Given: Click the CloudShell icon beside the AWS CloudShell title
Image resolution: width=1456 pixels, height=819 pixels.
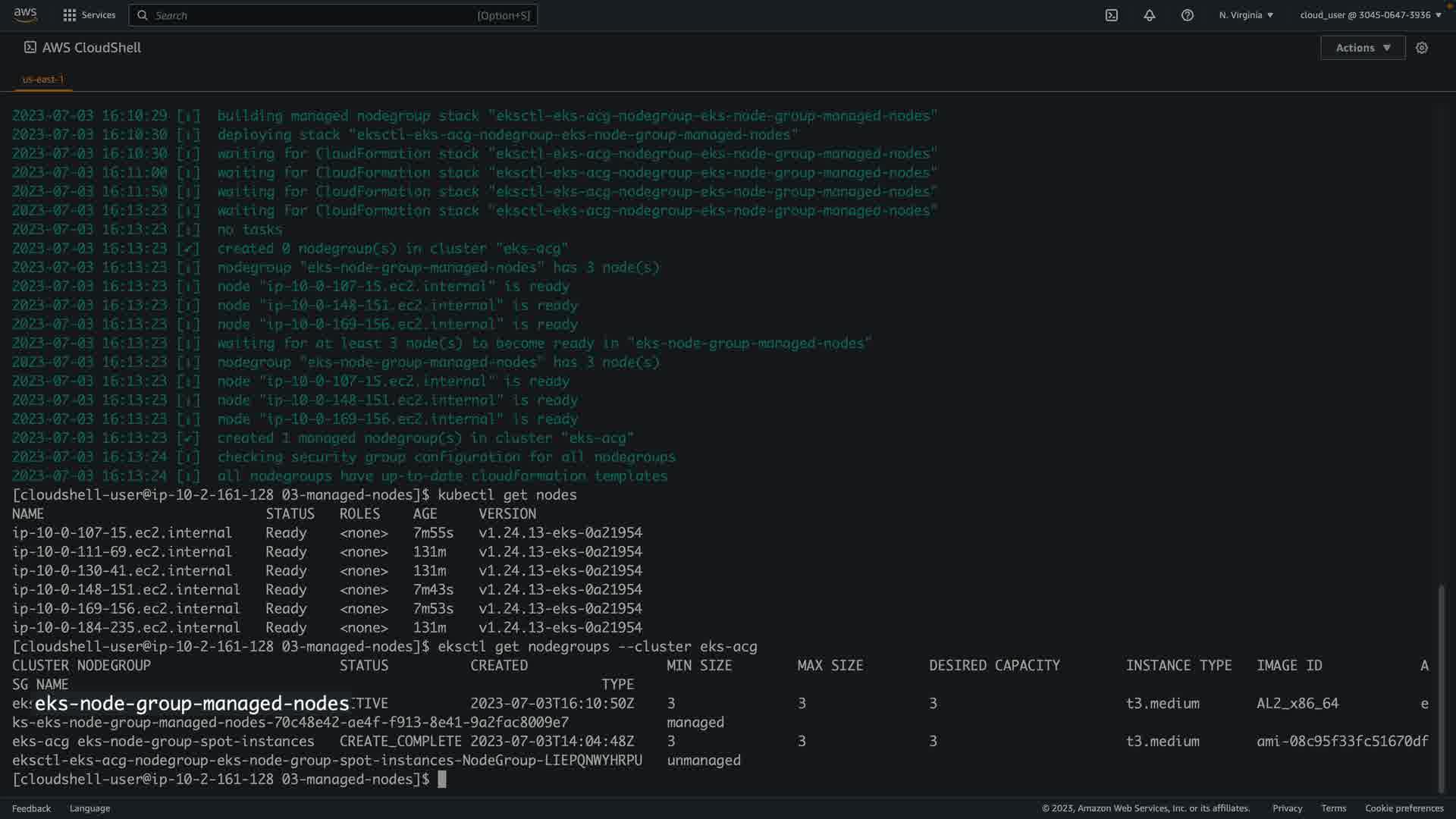Looking at the screenshot, I should 30,47.
